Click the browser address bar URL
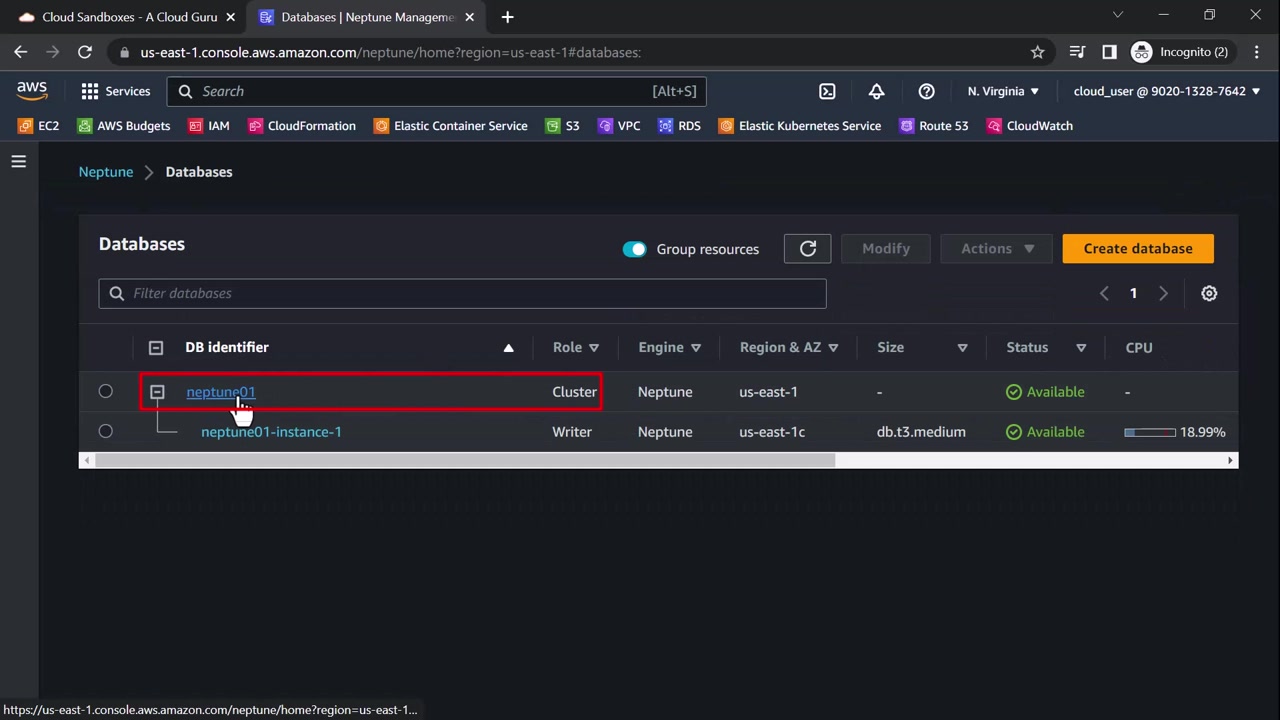The height and width of the screenshot is (720, 1280). coord(391,52)
